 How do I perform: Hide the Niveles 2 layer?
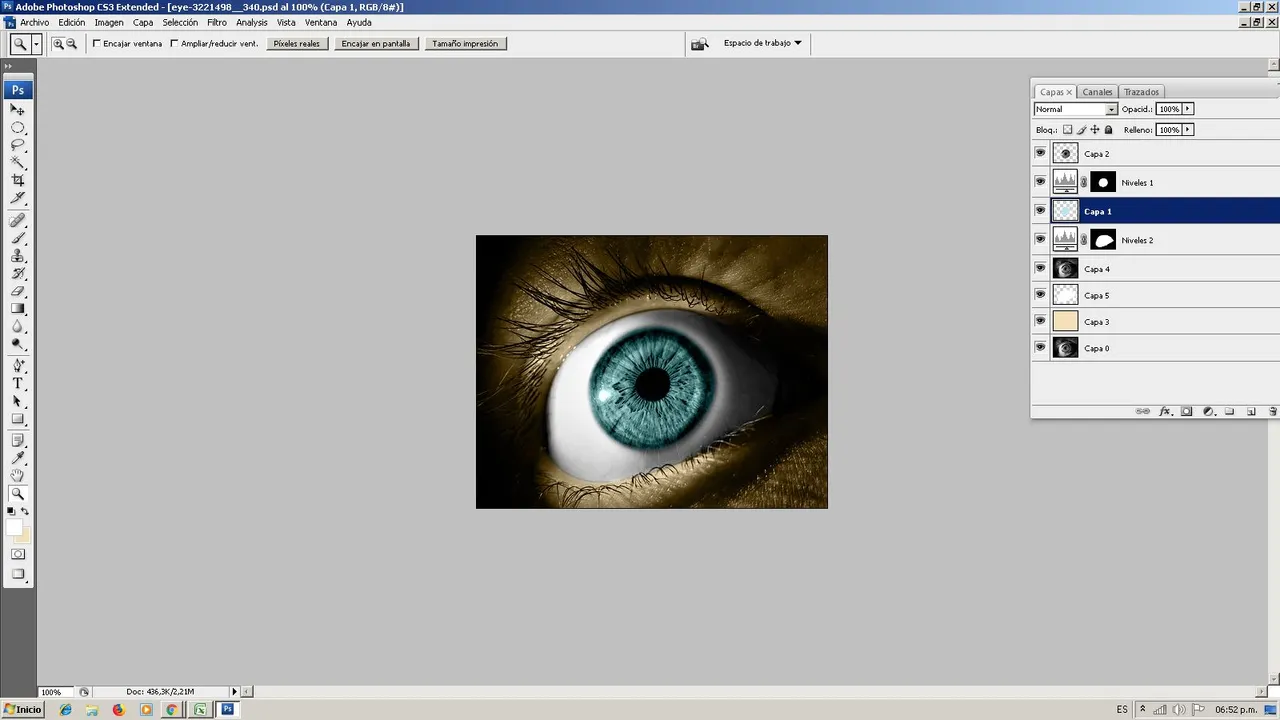pos(1040,240)
